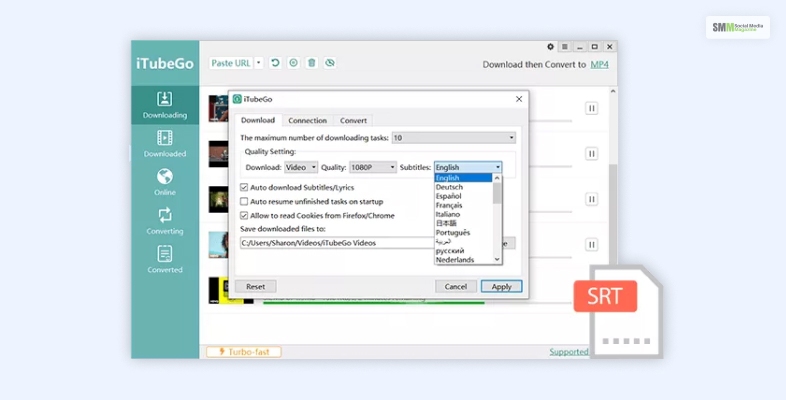Open the Downloaded section in sidebar
Viewport: 786px width, 400px height.
coord(165,144)
